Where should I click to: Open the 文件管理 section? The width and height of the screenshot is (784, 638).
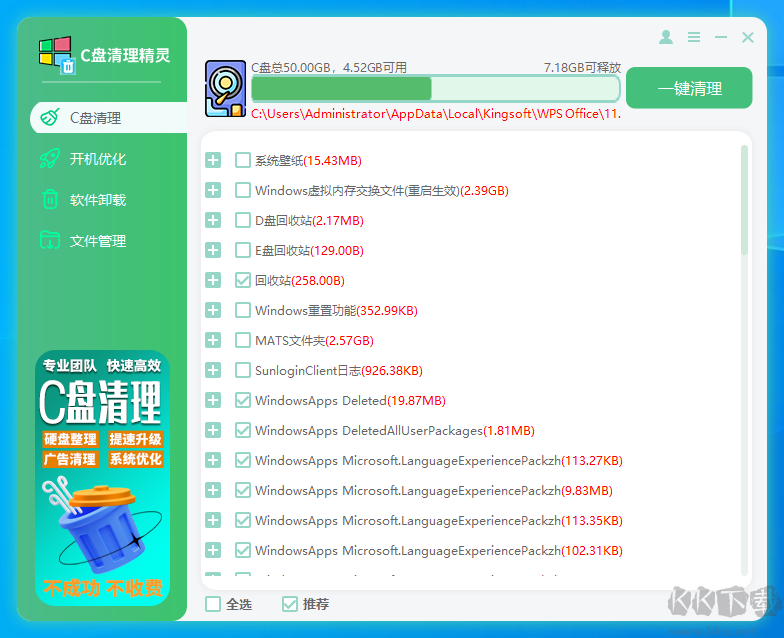click(x=98, y=241)
